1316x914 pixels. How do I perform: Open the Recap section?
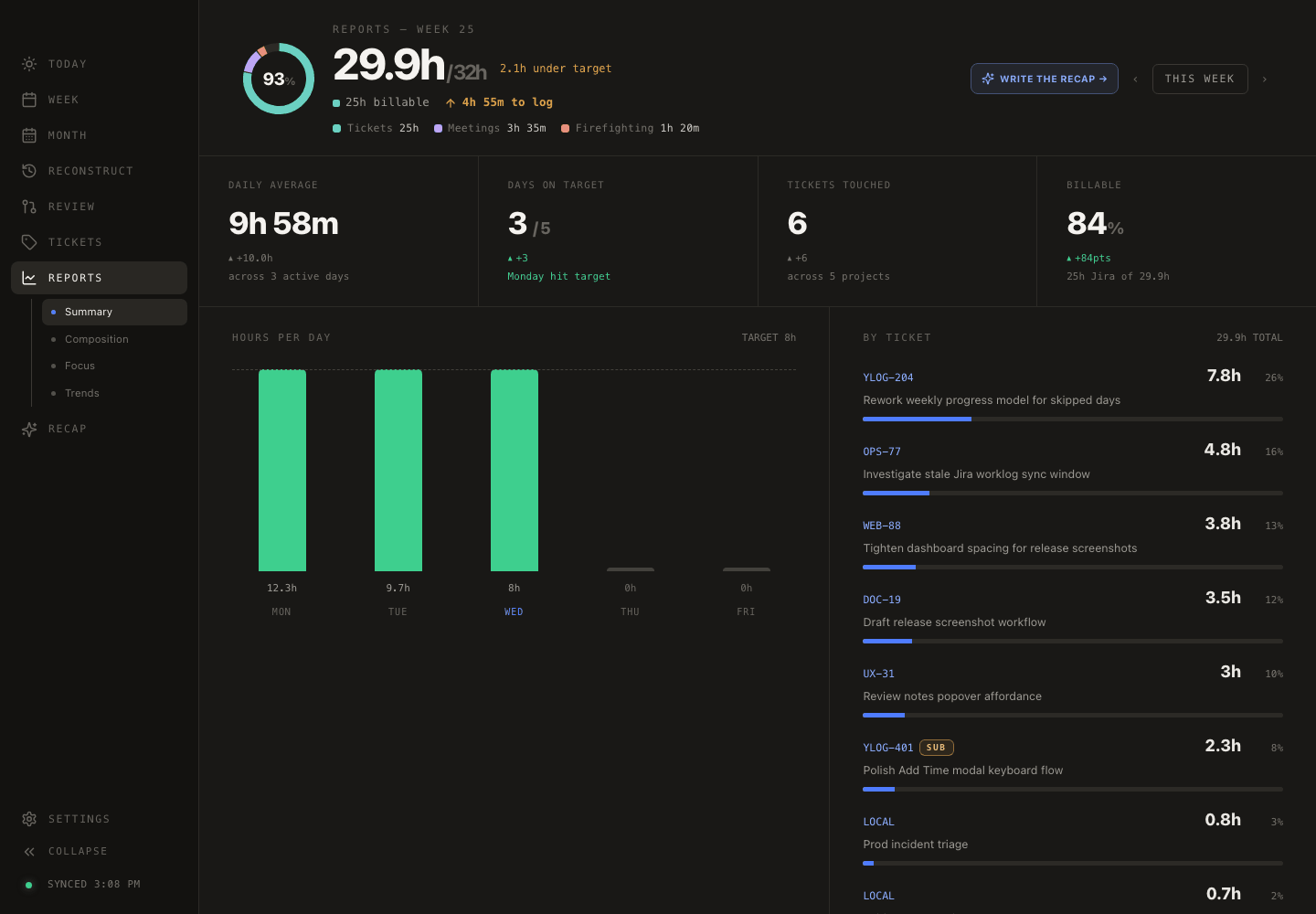click(99, 429)
